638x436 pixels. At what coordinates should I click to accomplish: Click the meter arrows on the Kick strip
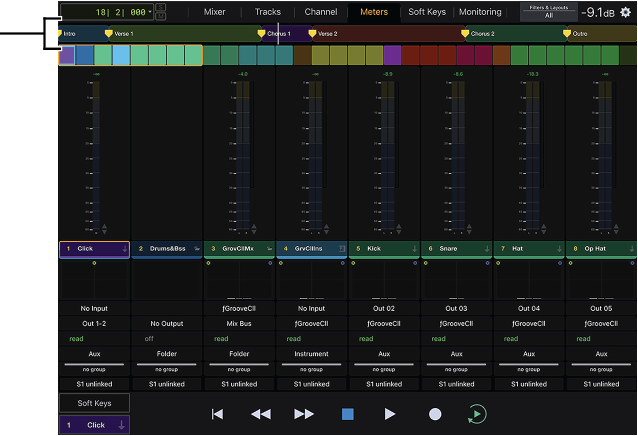pos(399,229)
